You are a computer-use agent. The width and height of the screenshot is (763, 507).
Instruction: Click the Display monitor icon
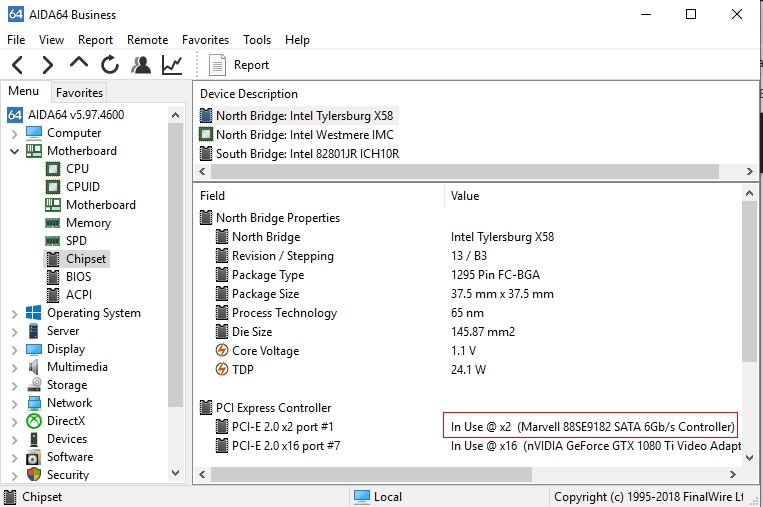coord(34,349)
